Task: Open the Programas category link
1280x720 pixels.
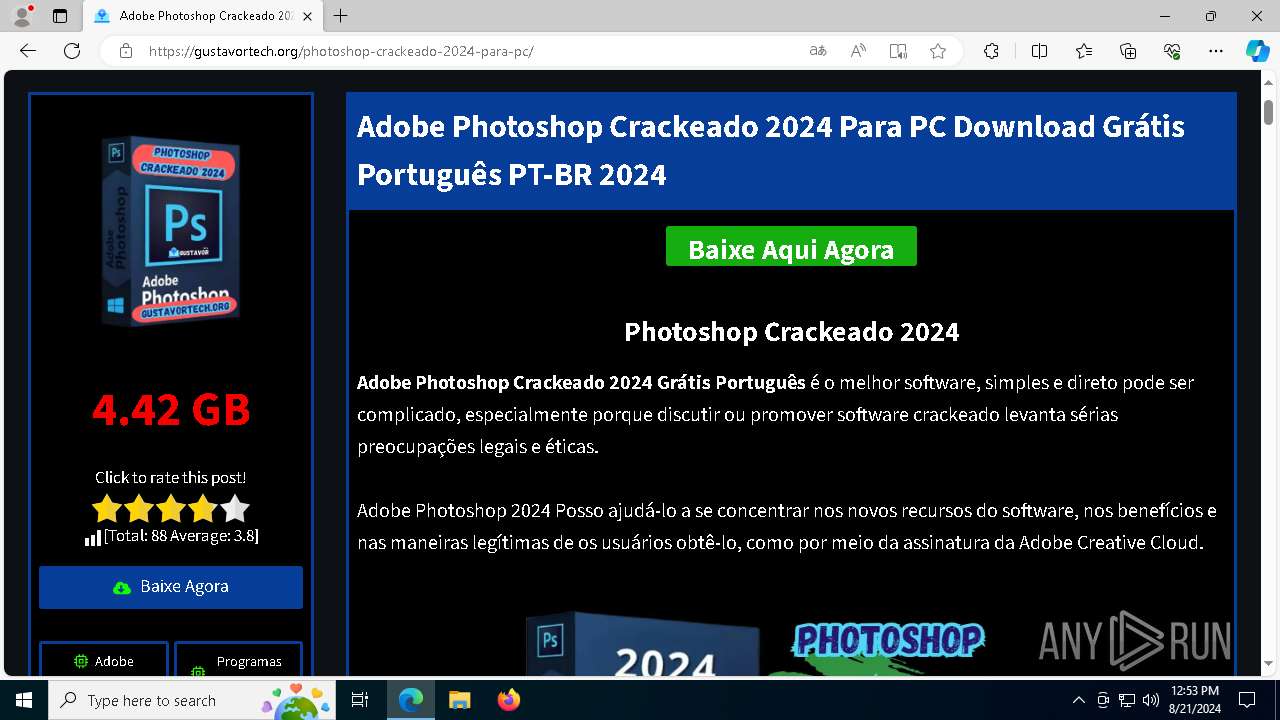Action: click(238, 661)
